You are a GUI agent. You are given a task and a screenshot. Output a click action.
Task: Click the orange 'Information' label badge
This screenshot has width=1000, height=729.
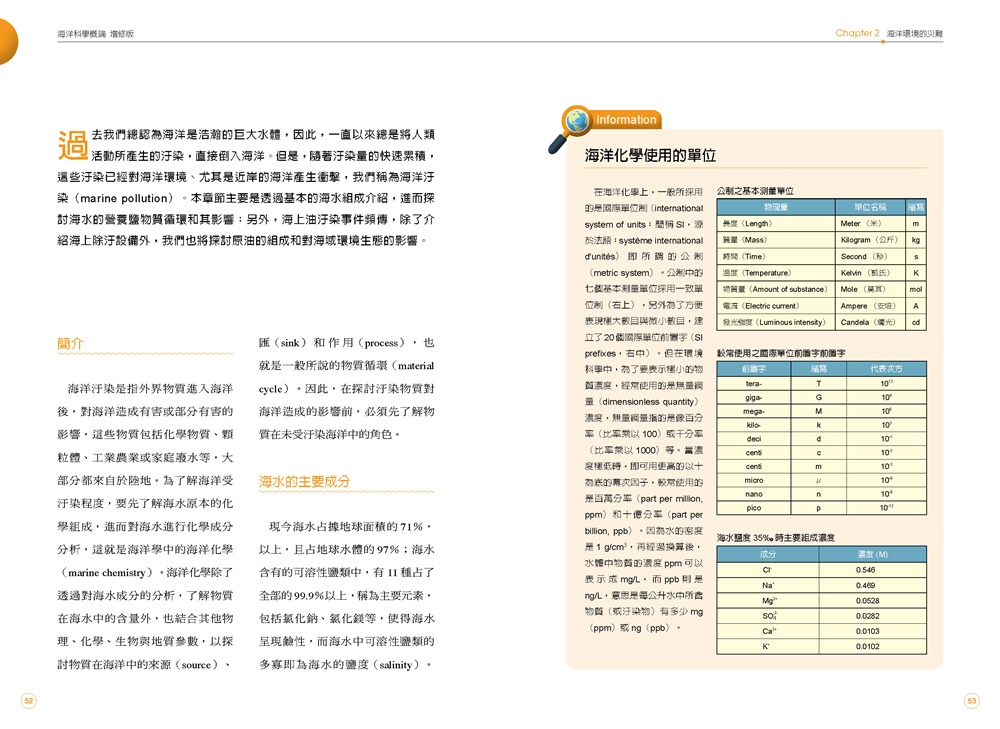click(x=626, y=120)
